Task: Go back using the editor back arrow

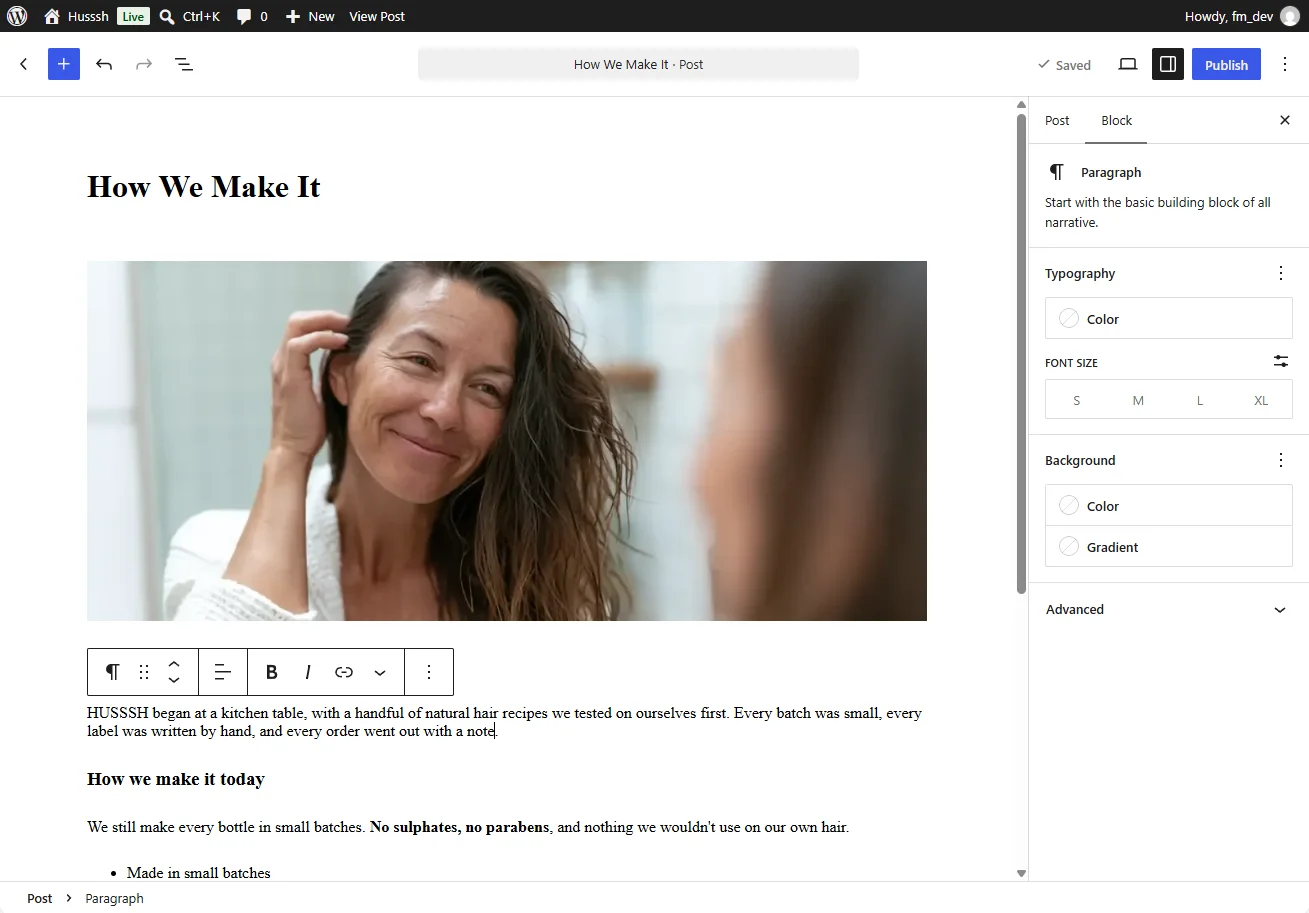Action: 24,64
